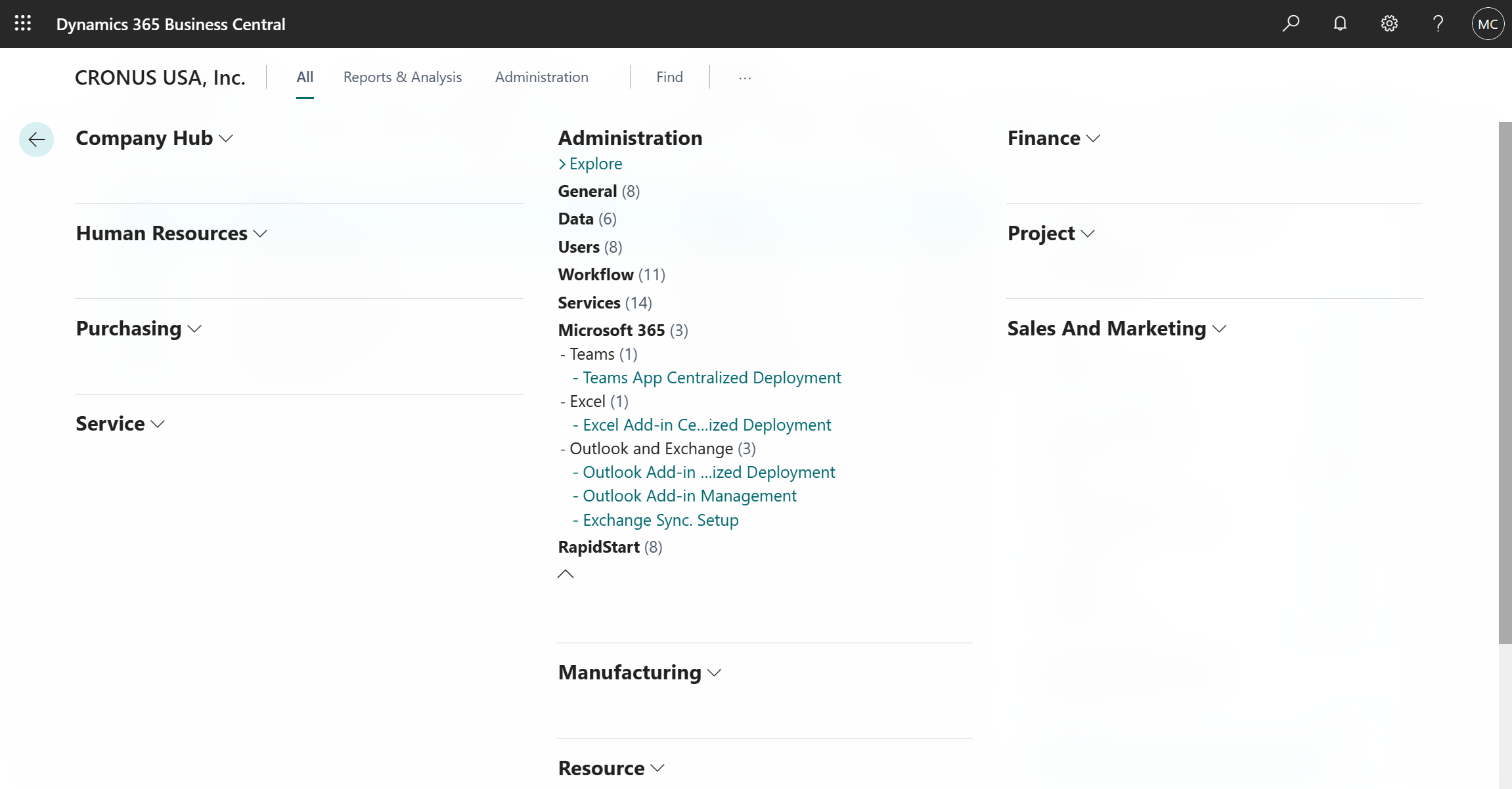Expand the Purchasing section
Screen dimensions: 1512x789
pos(194,330)
